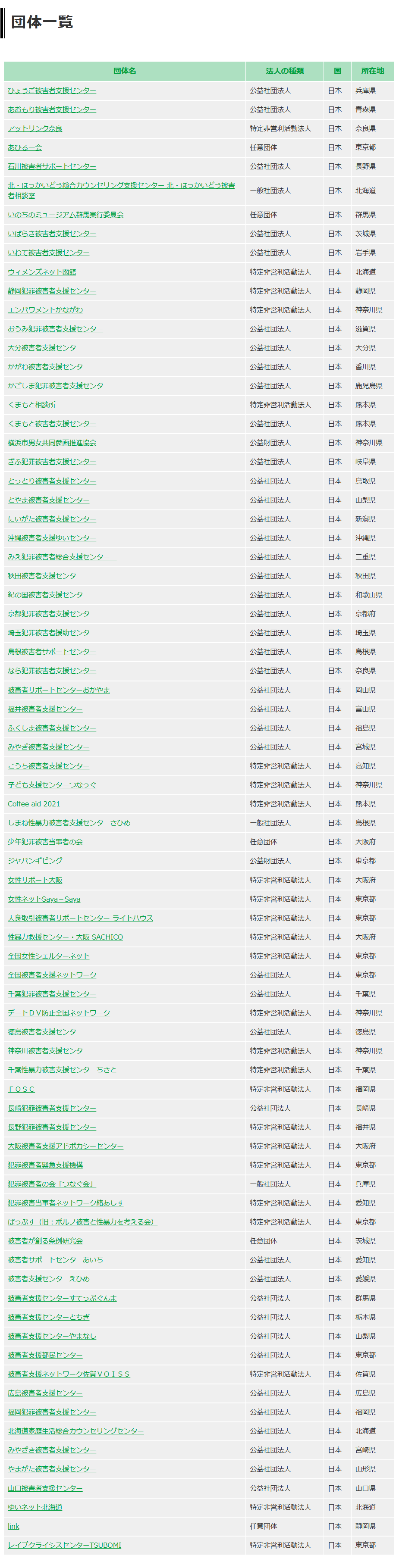Click いばらき被害者支援センター link
This screenshot has width=396, height=1568.
(52, 233)
